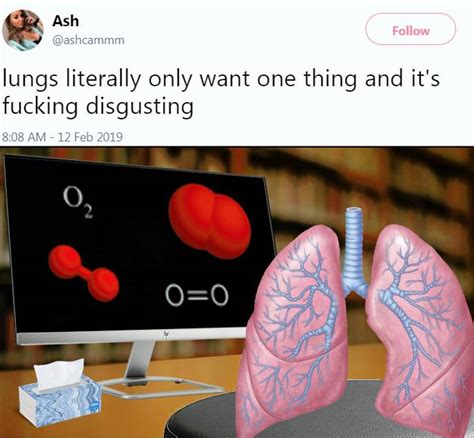Screen dimensions: 474x438
Task: Select the red ball-and-stick molecule
Action: [84, 273]
